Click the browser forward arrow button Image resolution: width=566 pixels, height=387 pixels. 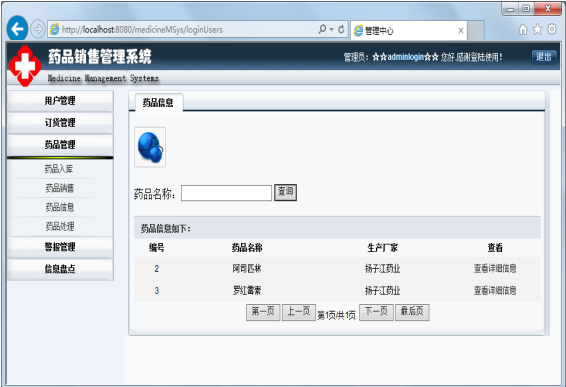tap(38, 29)
